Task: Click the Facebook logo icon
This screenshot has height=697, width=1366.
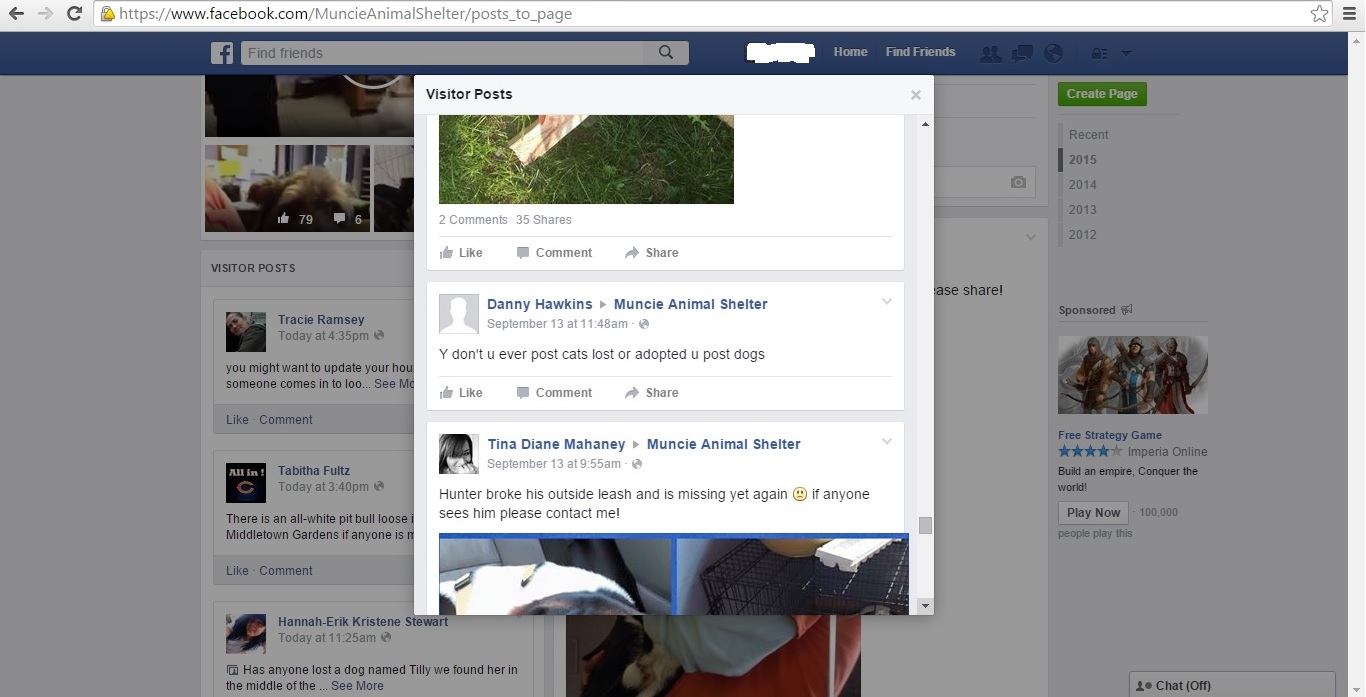Action: pyautogui.click(x=221, y=53)
